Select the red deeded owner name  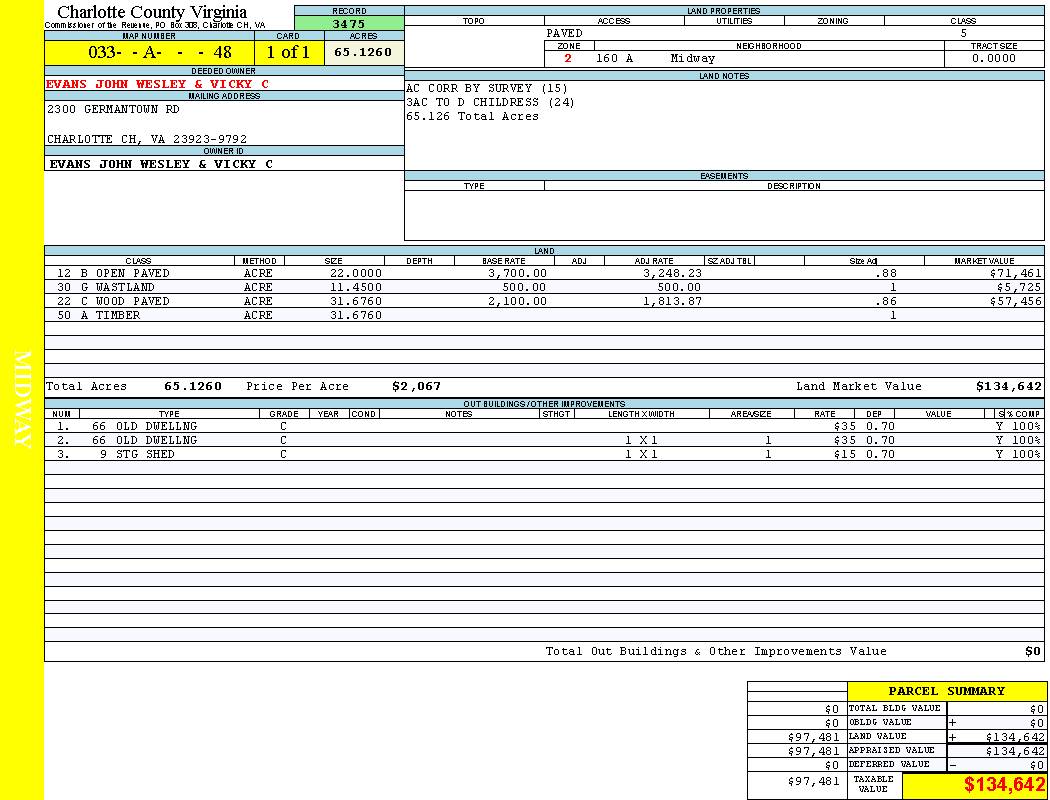tap(157, 84)
